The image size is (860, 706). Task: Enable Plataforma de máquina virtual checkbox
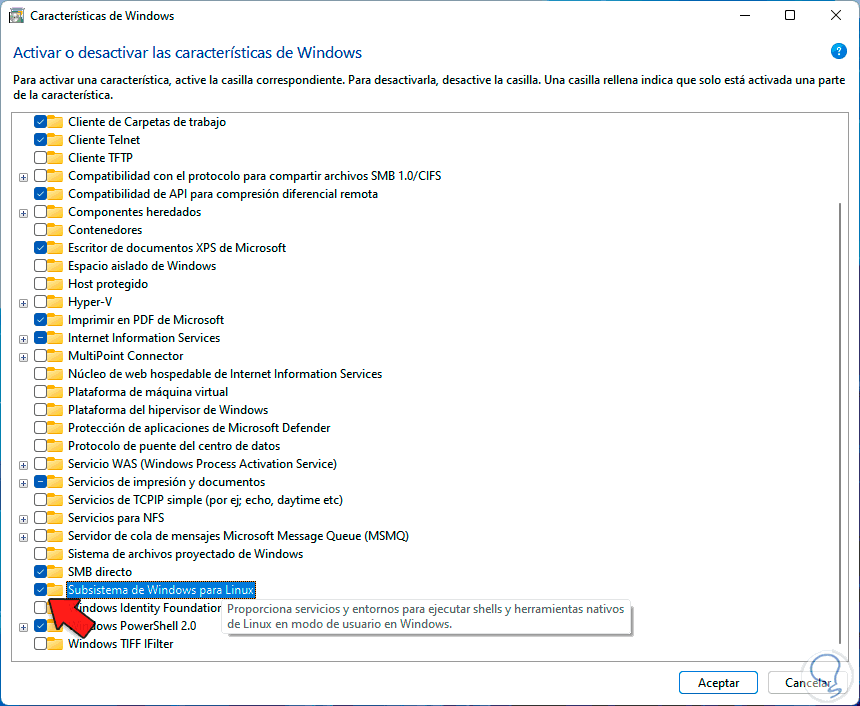coord(40,392)
